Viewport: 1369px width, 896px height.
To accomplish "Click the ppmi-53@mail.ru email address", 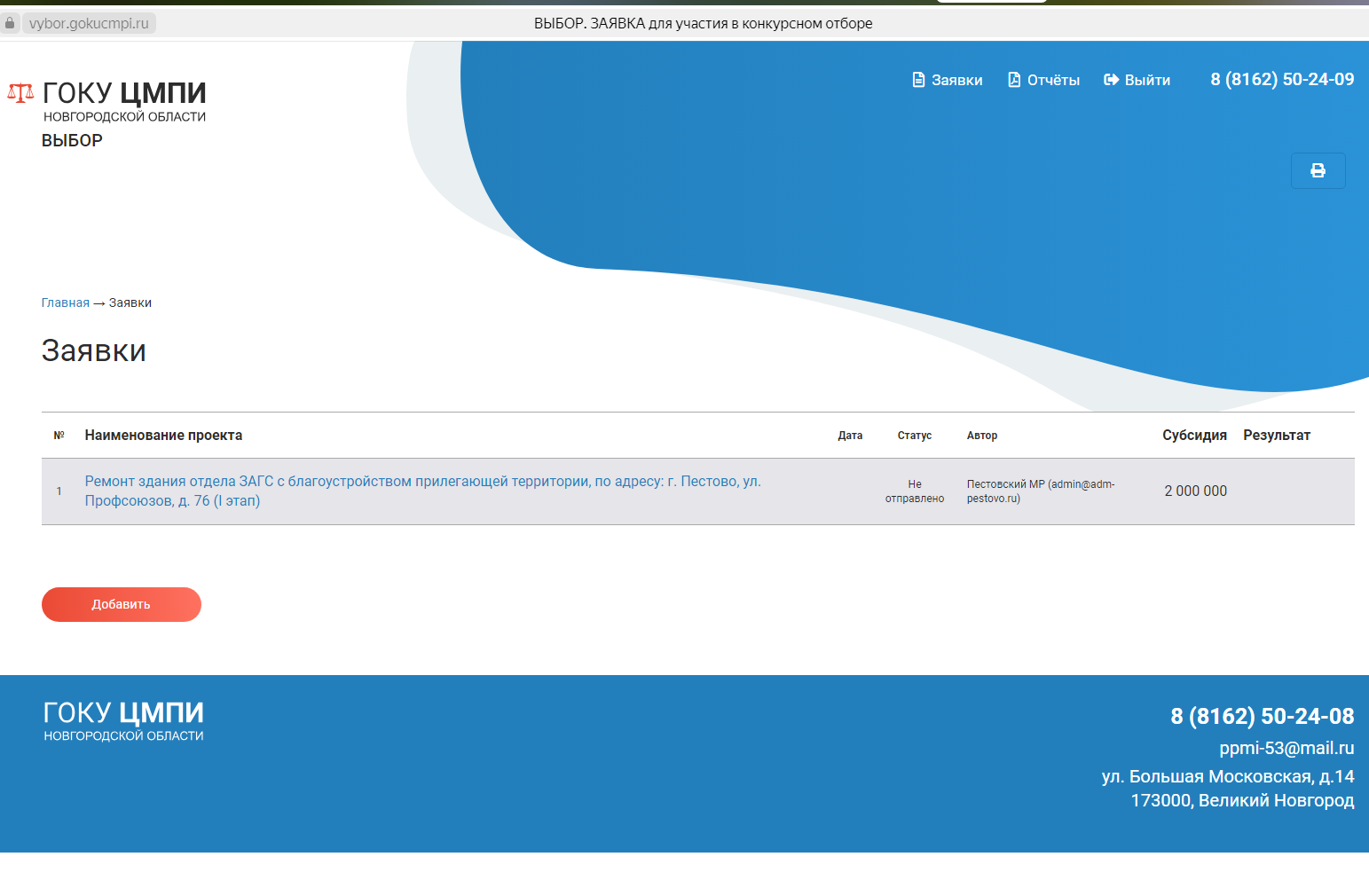I will 1286,748.
